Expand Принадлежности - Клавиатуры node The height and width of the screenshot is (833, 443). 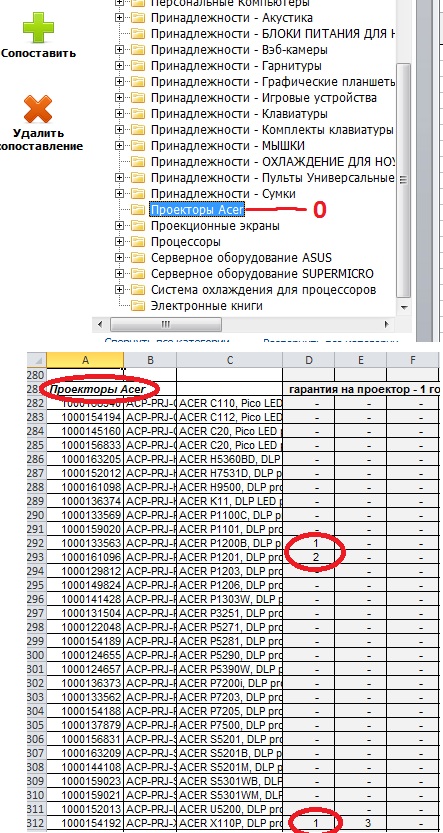point(120,114)
